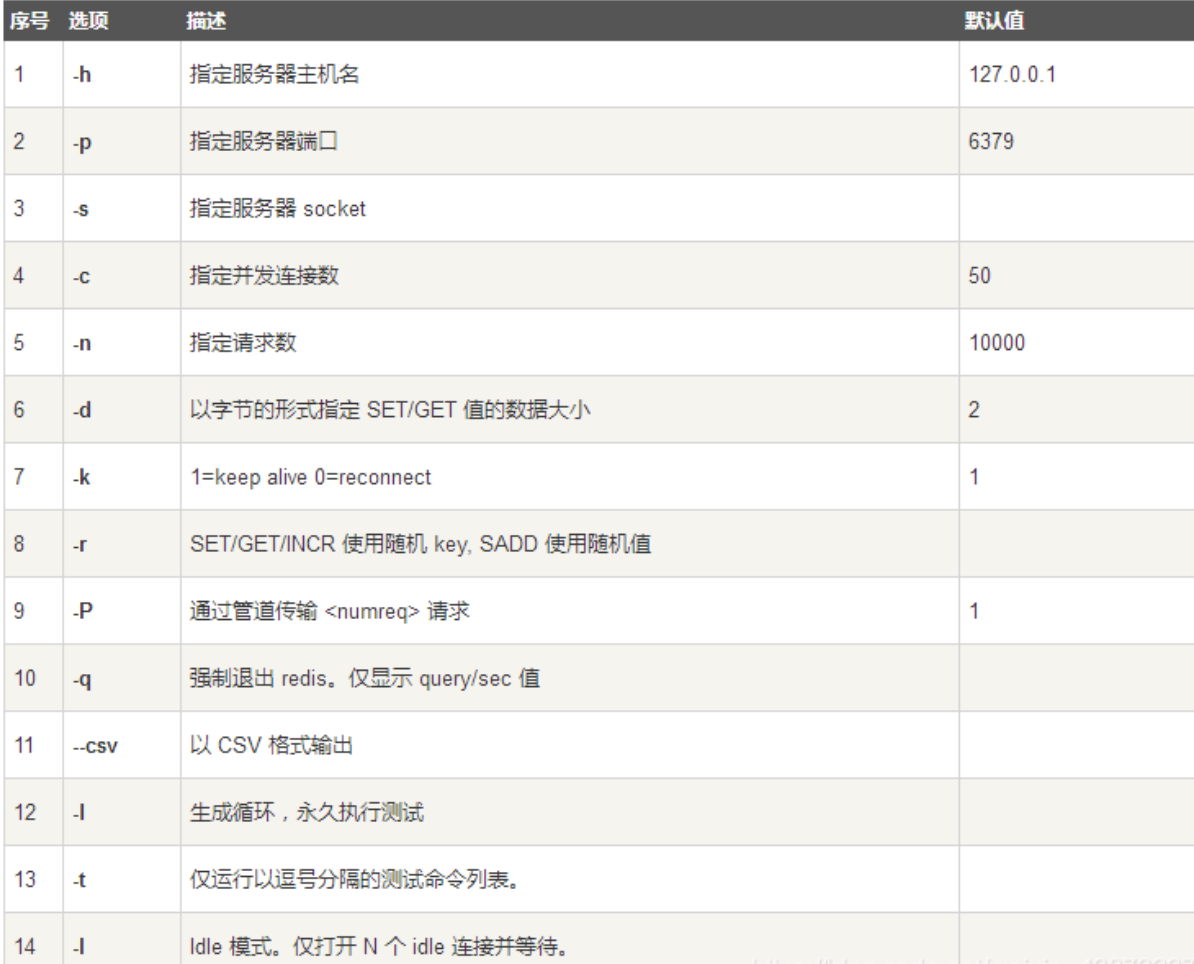Click the text 以 CSV 格式输出
This screenshot has height=964, width=1194.
pyautogui.click(x=271, y=745)
